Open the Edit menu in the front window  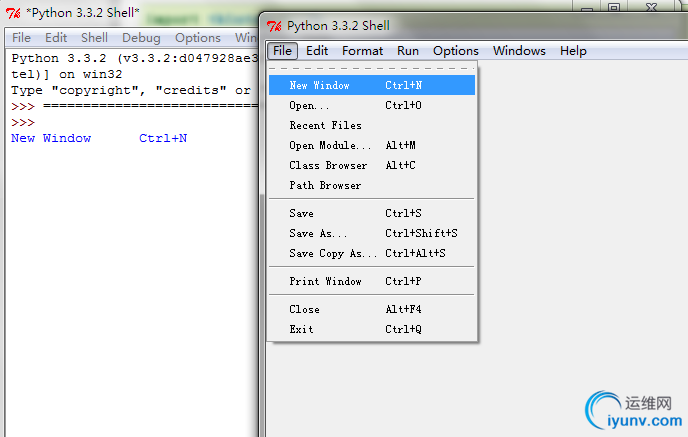(x=317, y=51)
